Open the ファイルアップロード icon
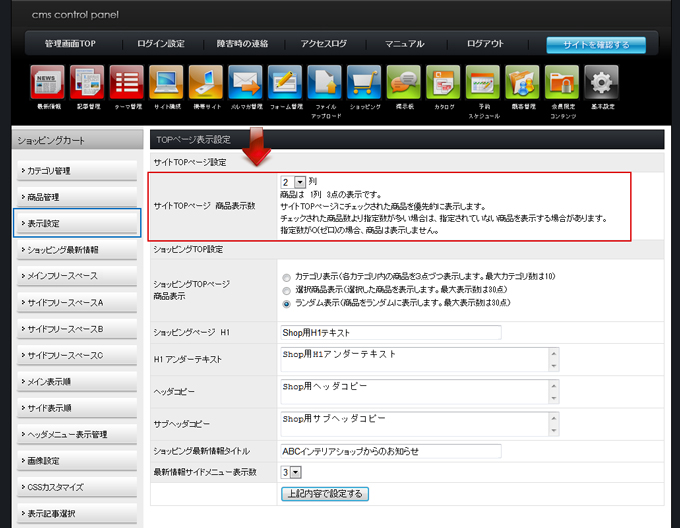This screenshot has width=680, height=528. tap(324, 82)
